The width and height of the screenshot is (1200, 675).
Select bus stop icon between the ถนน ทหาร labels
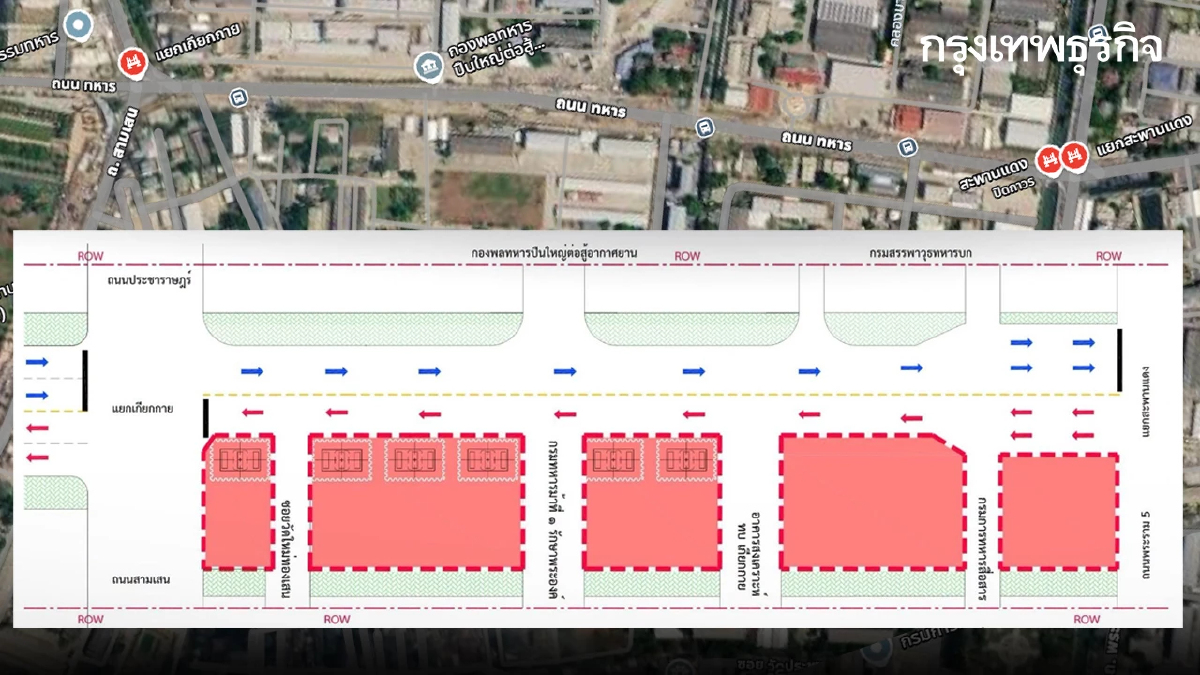click(704, 127)
